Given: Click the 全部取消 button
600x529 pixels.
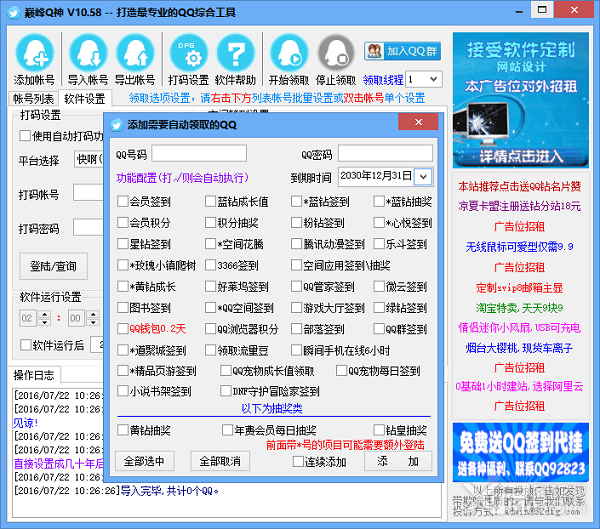Looking at the screenshot, I should (220, 461).
